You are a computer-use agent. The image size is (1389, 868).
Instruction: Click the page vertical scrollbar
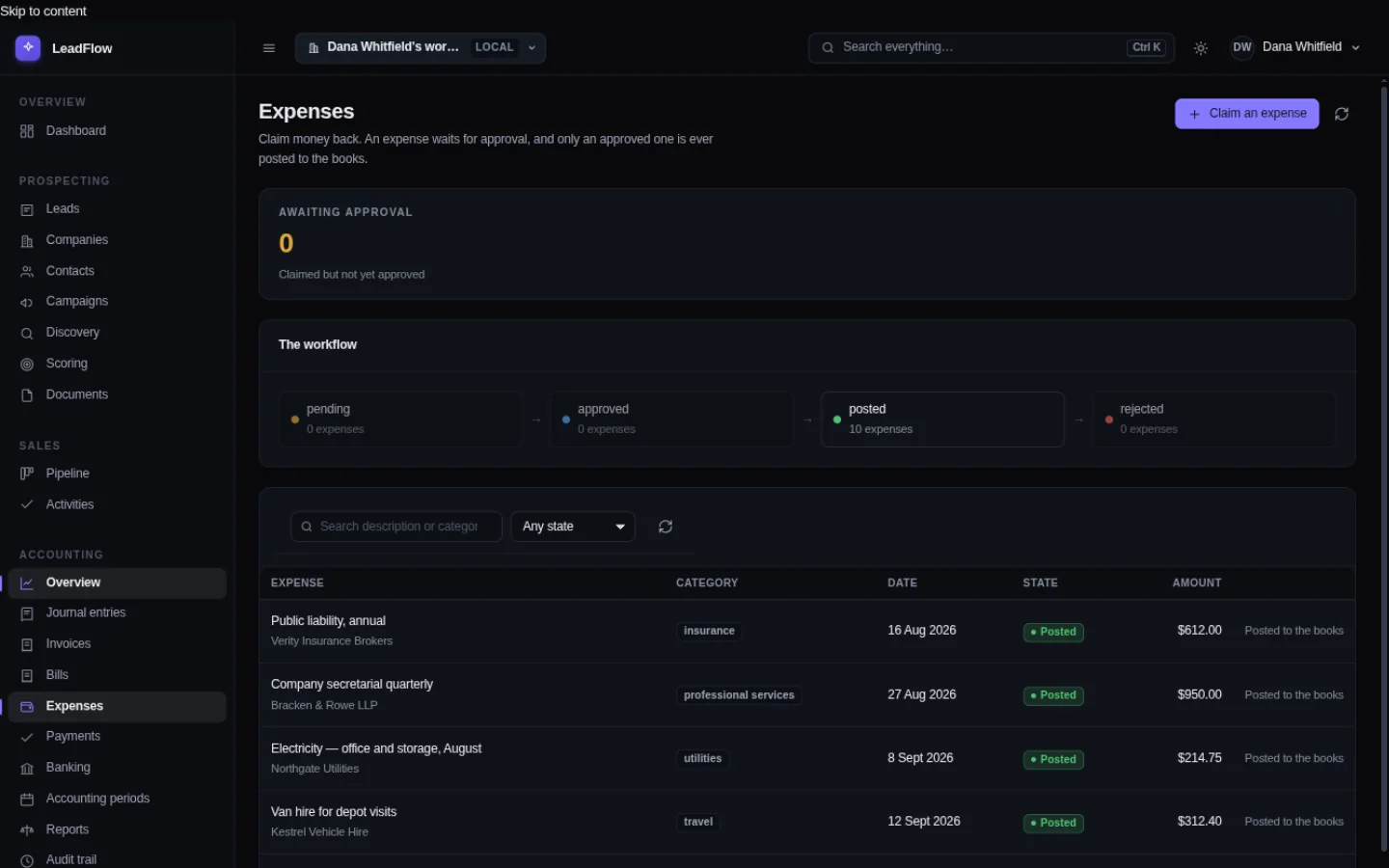[x=1383, y=468]
